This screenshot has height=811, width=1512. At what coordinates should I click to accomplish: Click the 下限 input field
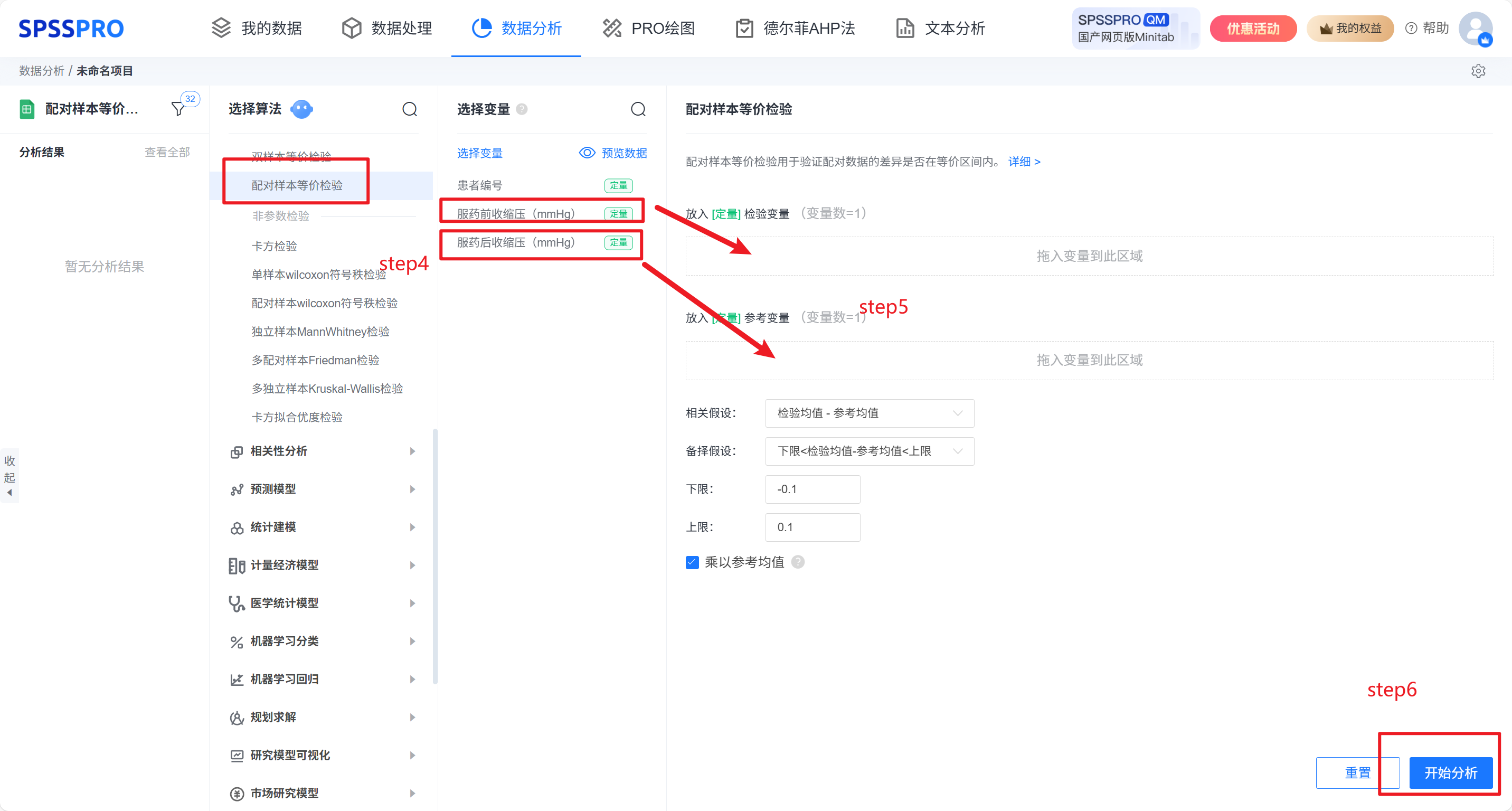click(812, 489)
